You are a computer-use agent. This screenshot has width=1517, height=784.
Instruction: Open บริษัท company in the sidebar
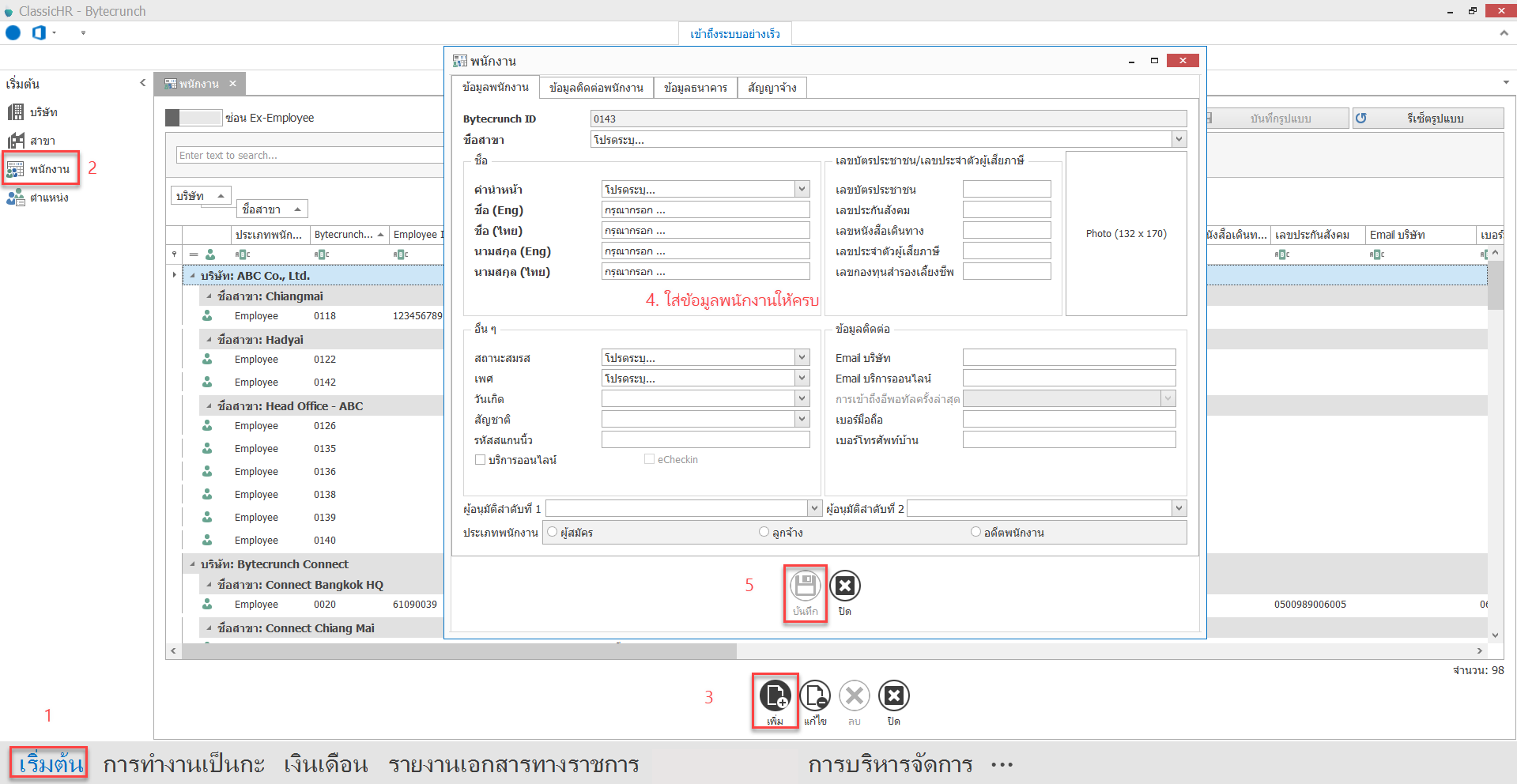[x=33, y=112]
